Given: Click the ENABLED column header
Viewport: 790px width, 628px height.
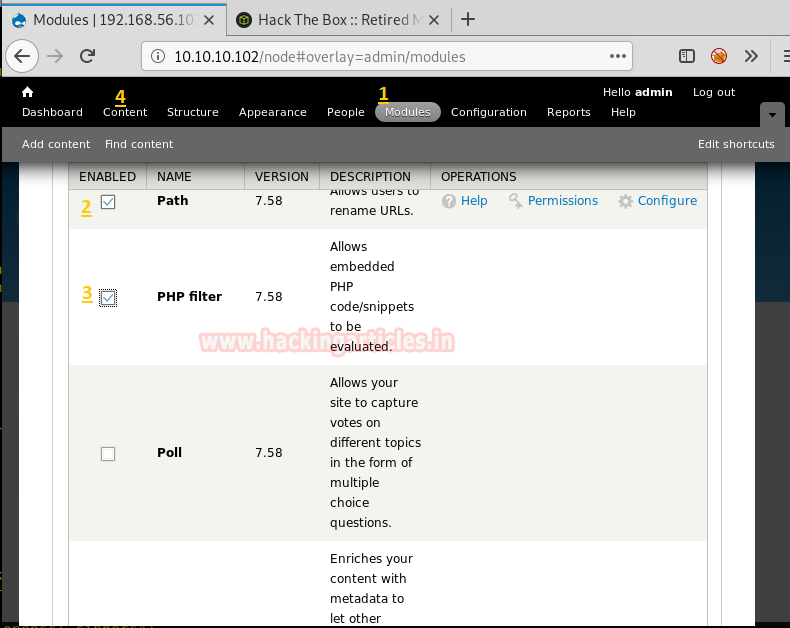Looking at the screenshot, I should [x=107, y=177].
